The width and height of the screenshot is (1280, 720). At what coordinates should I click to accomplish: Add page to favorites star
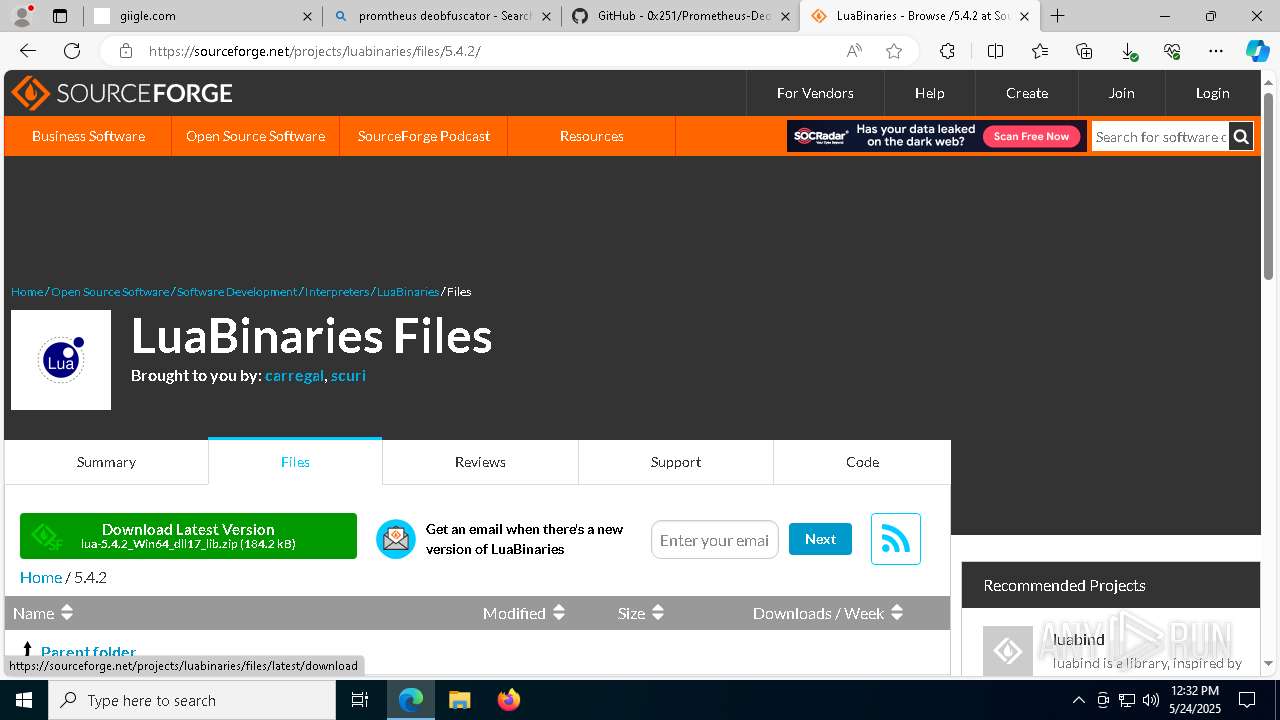point(894,51)
